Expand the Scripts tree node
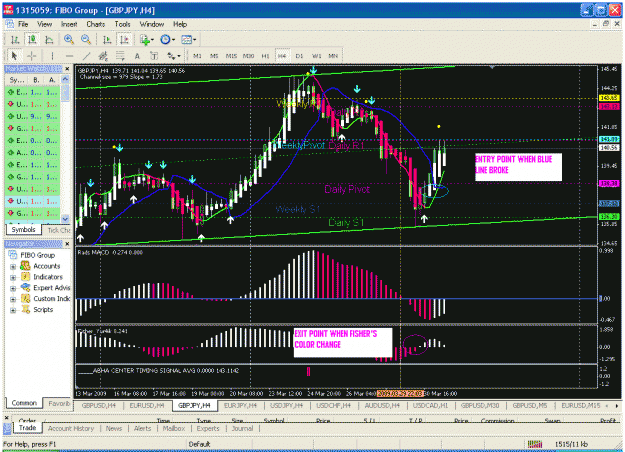Image resolution: width=625 pixels, height=452 pixels. click(x=13, y=310)
